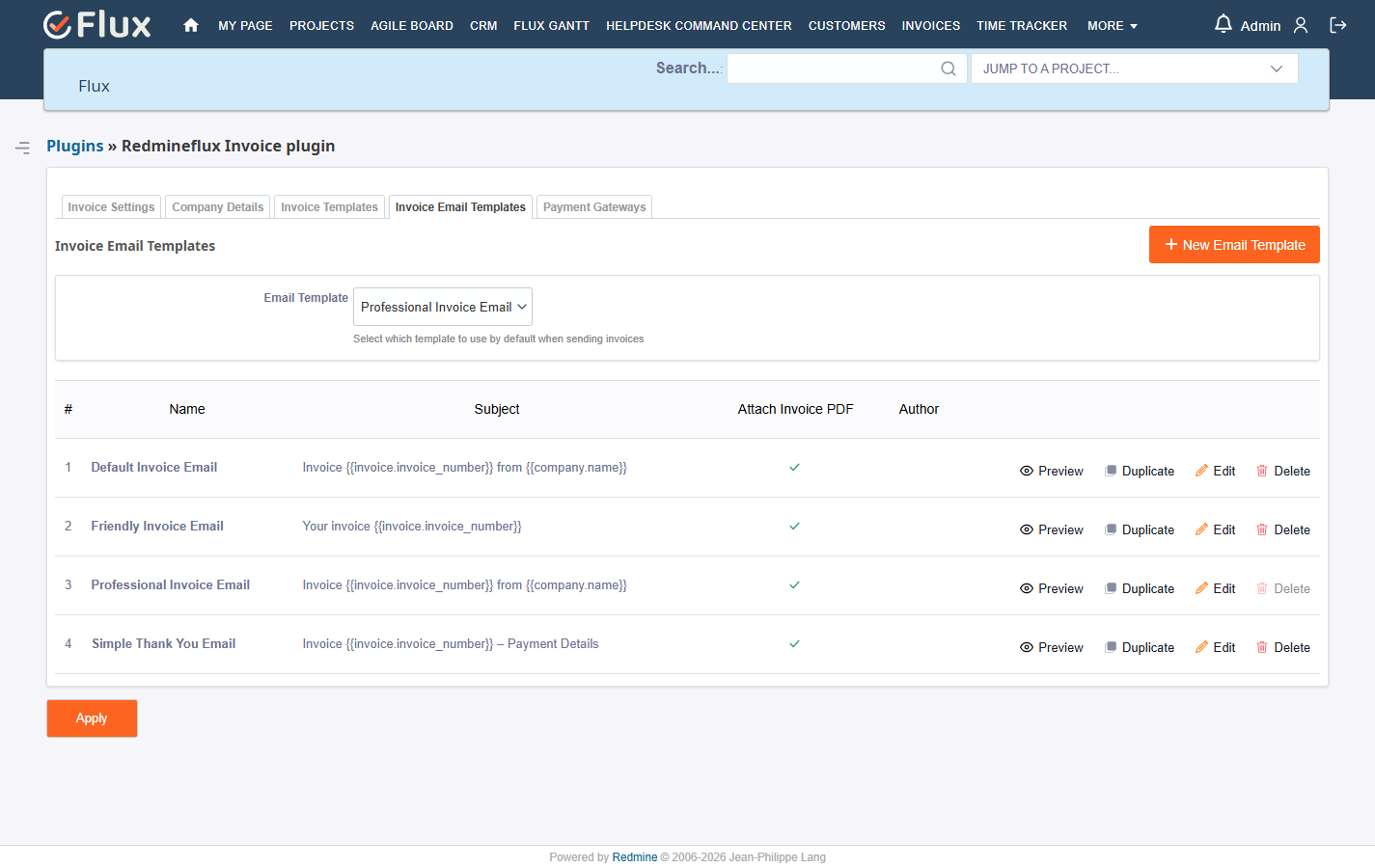Edit Friendly Invoice Email template
The image size is (1375, 868).
[1216, 529]
